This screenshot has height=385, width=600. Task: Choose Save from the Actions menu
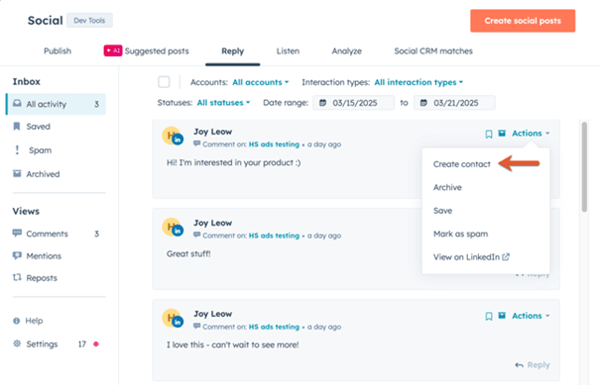tap(443, 210)
